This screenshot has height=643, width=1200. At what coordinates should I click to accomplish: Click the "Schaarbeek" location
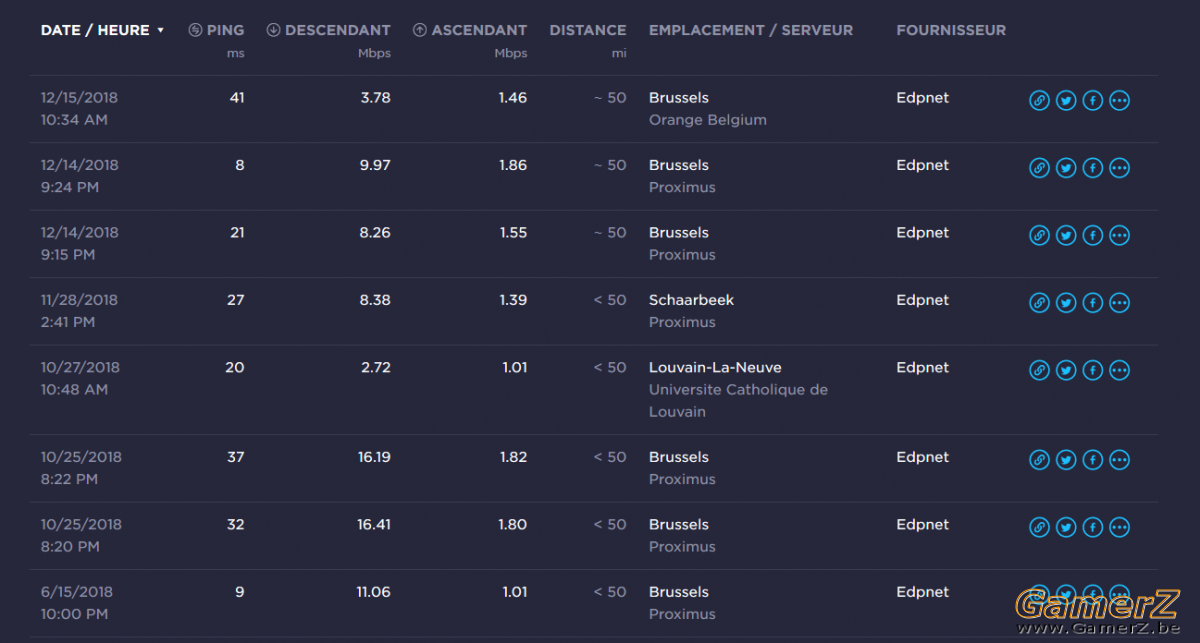click(691, 300)
